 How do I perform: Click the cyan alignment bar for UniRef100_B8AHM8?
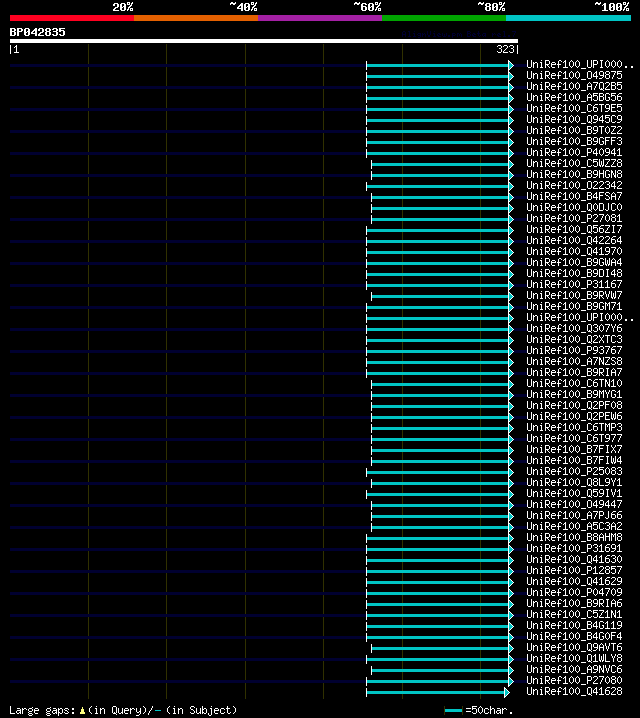tap(440, 538)
